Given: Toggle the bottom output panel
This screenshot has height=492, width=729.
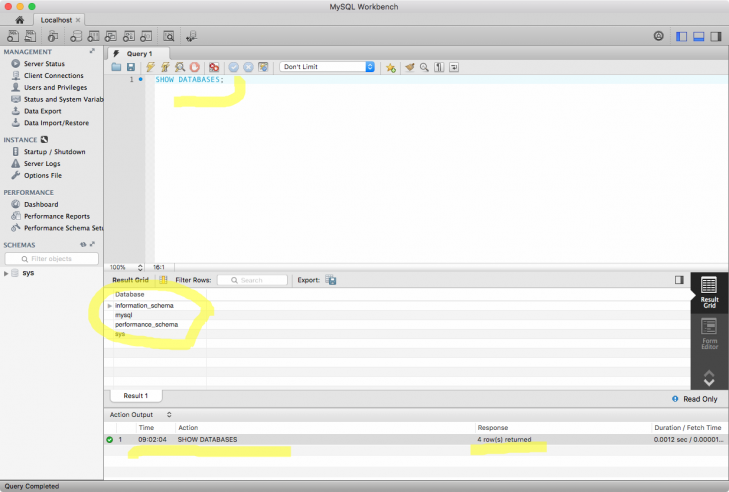Looking at the screenshot, I should (x=698, y=36).
